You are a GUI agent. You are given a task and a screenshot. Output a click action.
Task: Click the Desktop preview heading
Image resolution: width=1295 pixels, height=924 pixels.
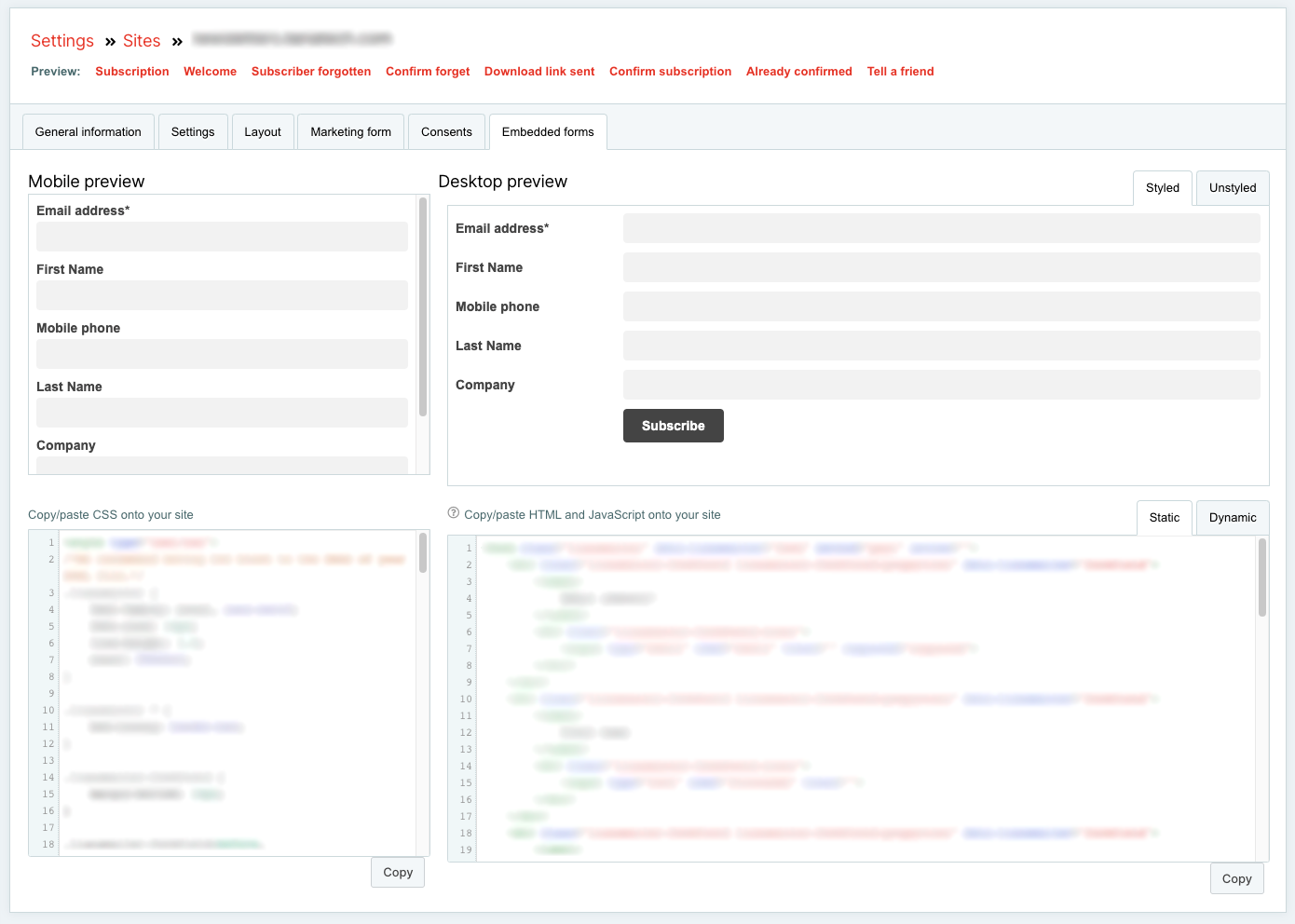click(503, 182)
